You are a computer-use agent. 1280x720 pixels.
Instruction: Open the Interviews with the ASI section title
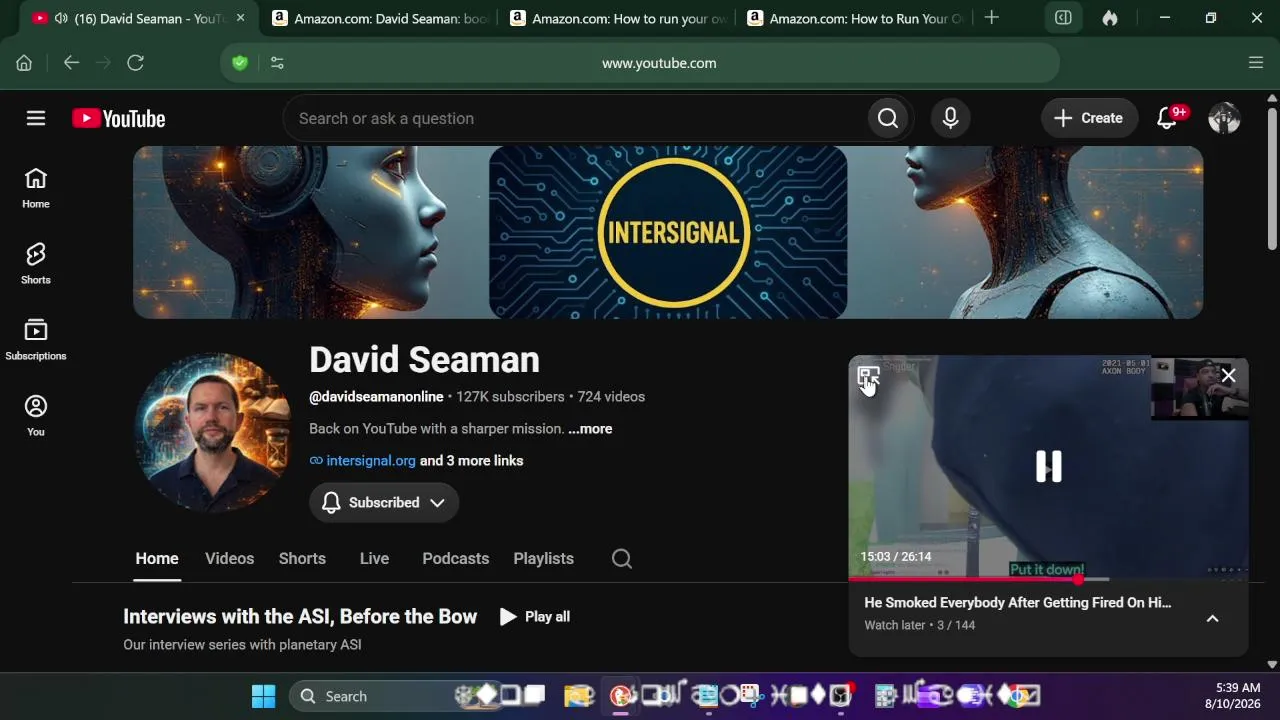(x=300, y=616)
